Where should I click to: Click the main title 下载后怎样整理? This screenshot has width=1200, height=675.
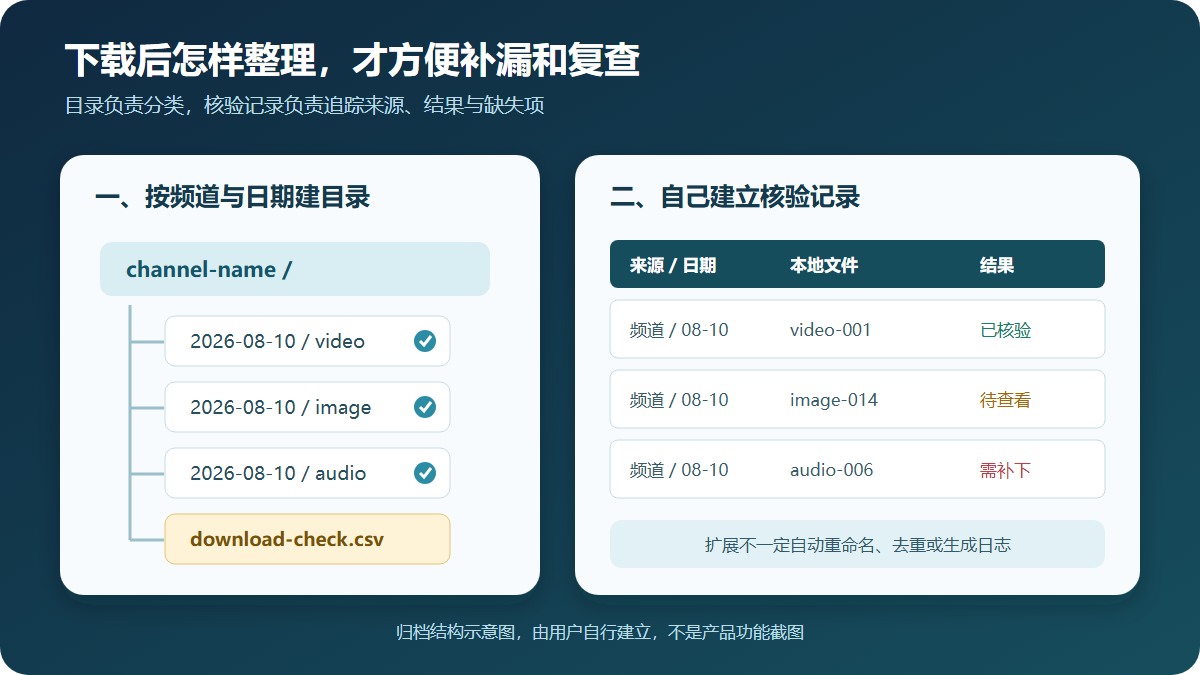coord(352,61)
